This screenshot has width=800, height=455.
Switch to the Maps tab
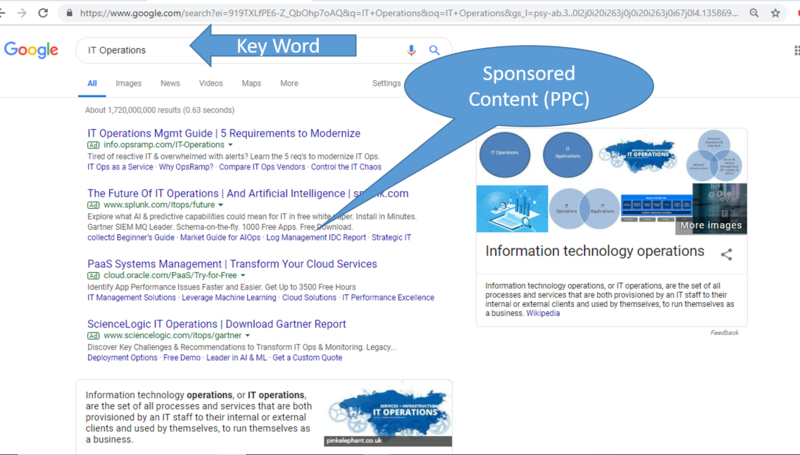point(252,83)
